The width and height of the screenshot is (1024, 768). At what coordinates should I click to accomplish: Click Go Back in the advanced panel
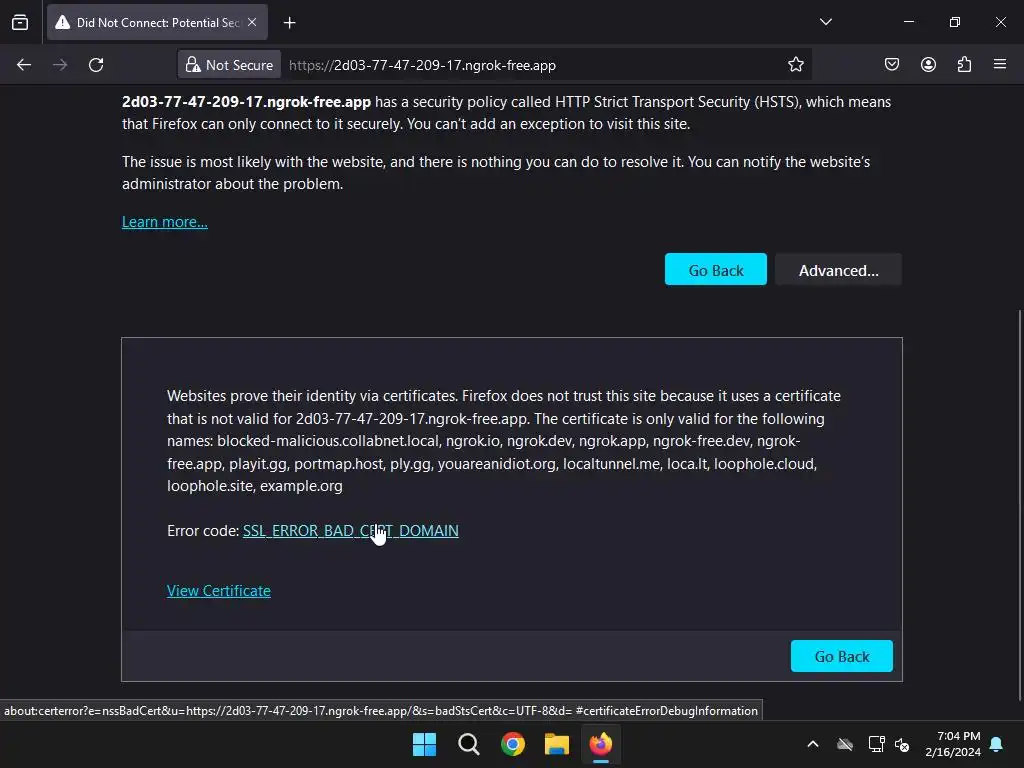842,656
